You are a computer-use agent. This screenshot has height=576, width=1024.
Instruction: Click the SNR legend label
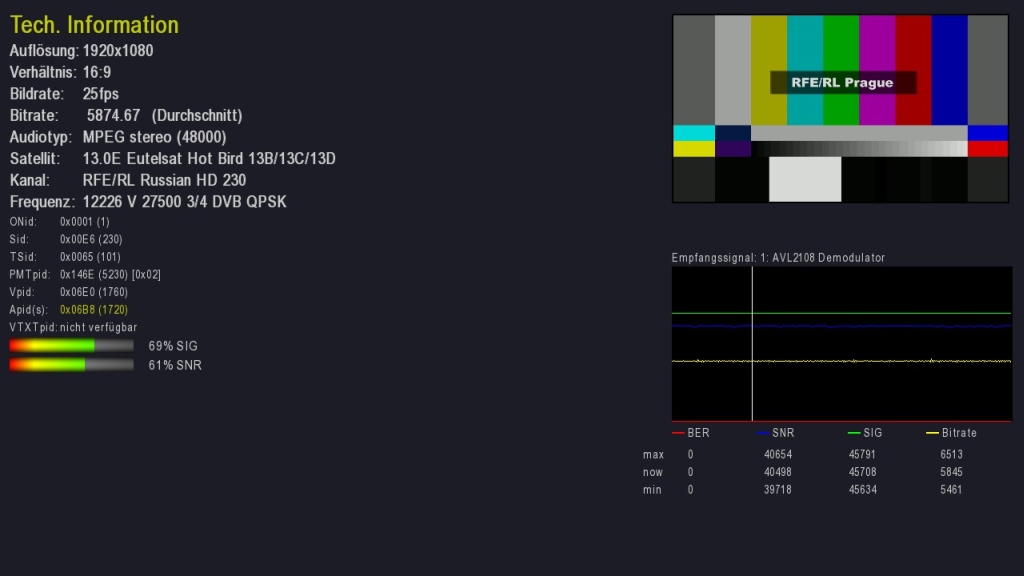pyautogui.click(x=783, y=433)
